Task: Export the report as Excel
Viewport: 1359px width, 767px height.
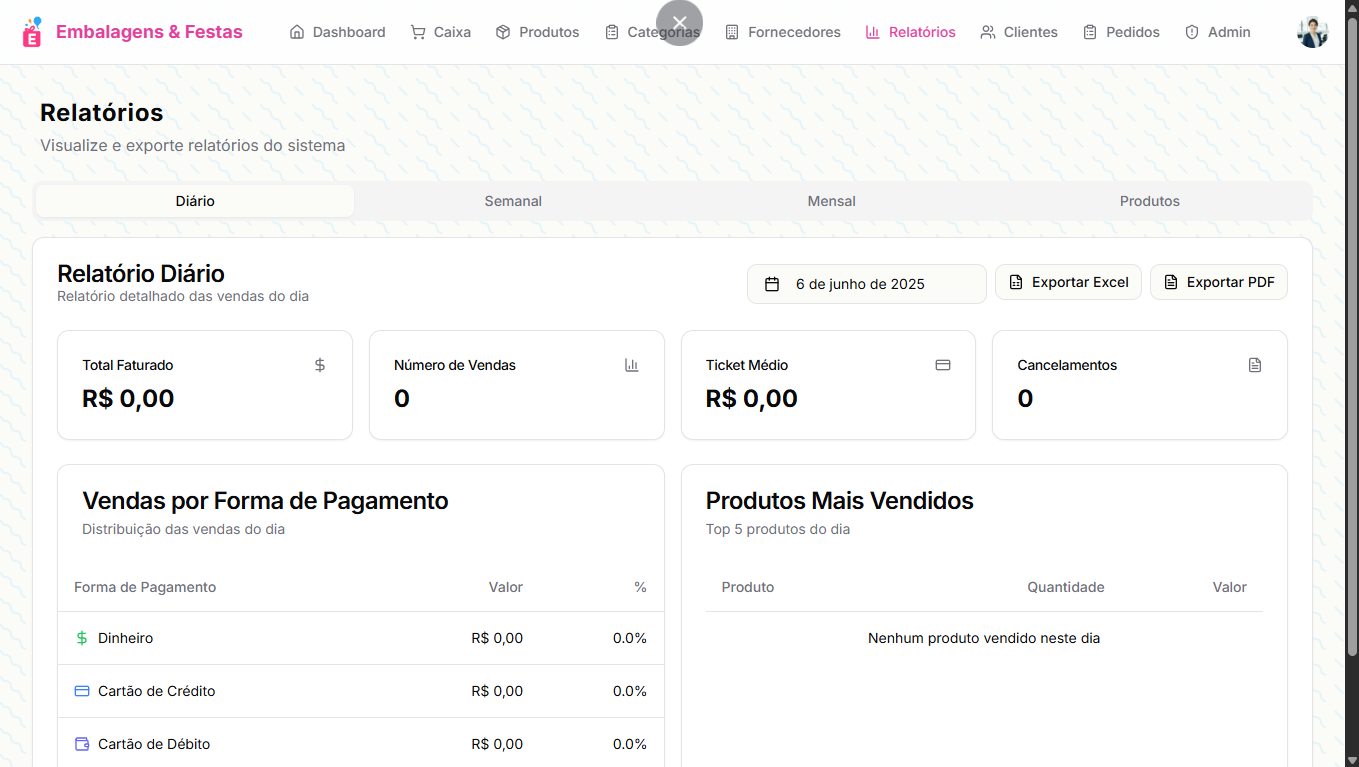Action: 1068,282
